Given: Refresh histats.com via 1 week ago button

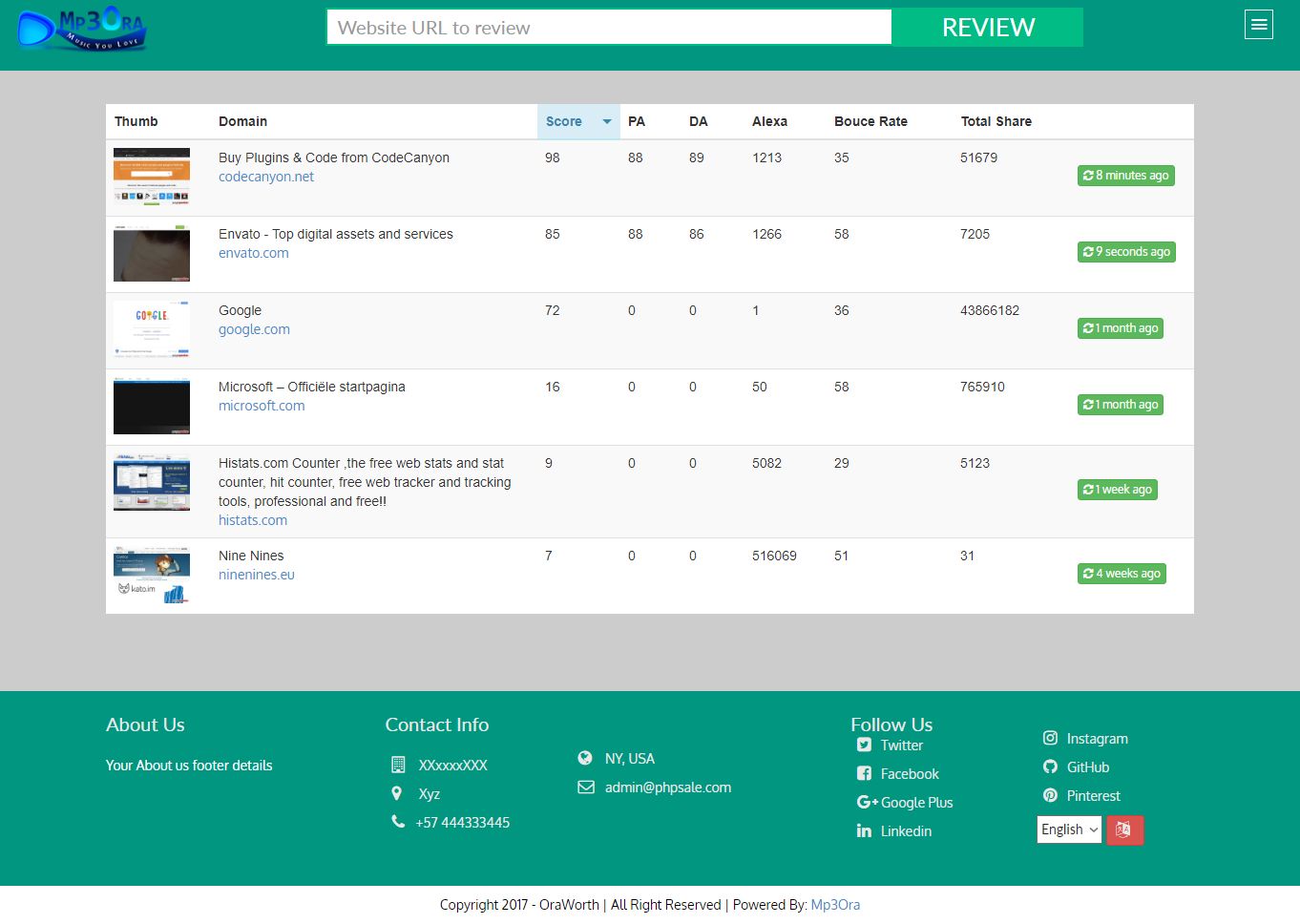Looking at the screenshot, I should point(1118,490).
